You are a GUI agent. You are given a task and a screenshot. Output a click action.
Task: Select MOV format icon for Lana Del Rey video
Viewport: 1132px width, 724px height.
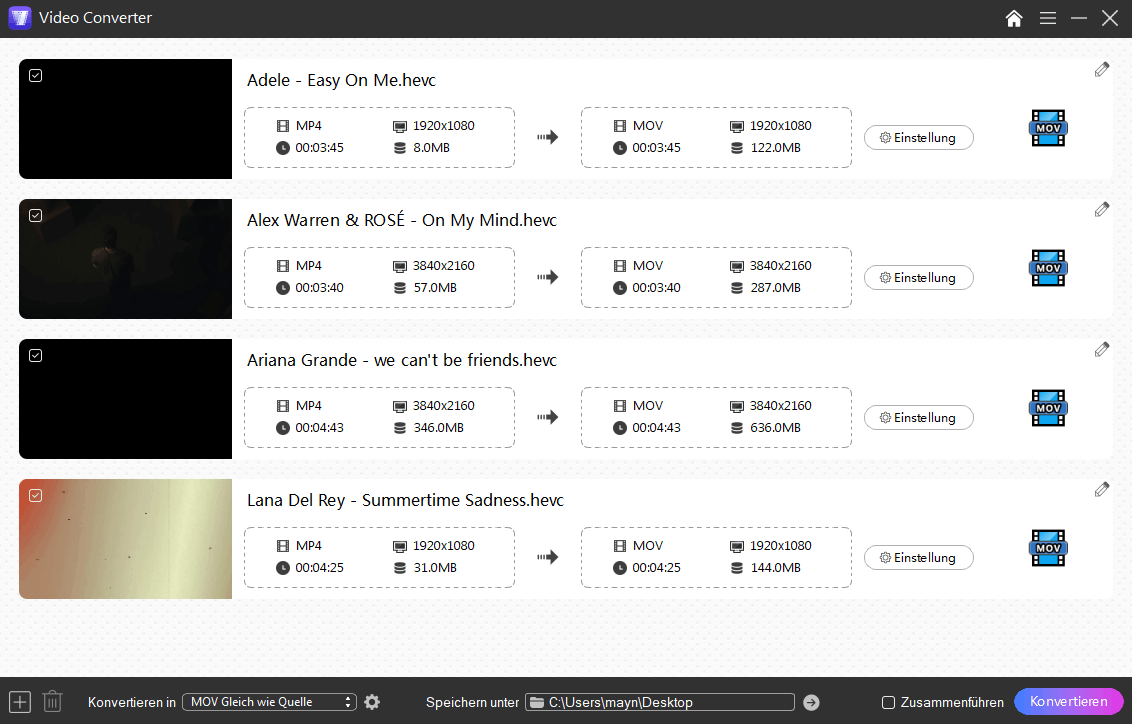click(x=1048, y=548)
